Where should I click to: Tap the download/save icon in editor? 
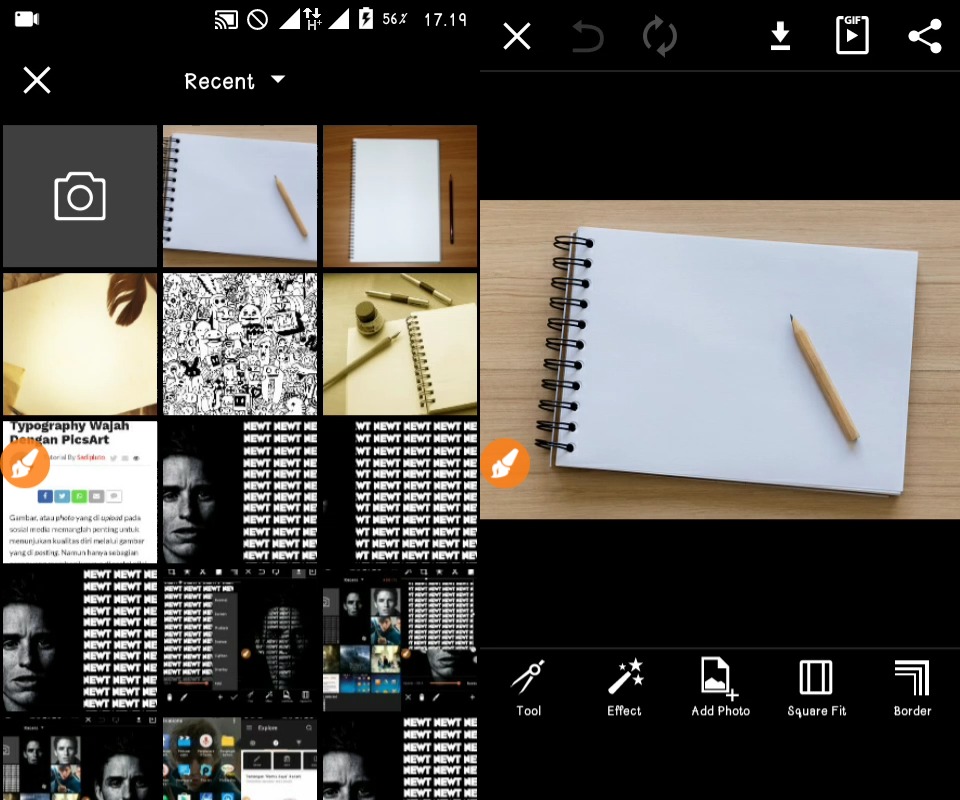pyautogui.click(x=780, y=37)
